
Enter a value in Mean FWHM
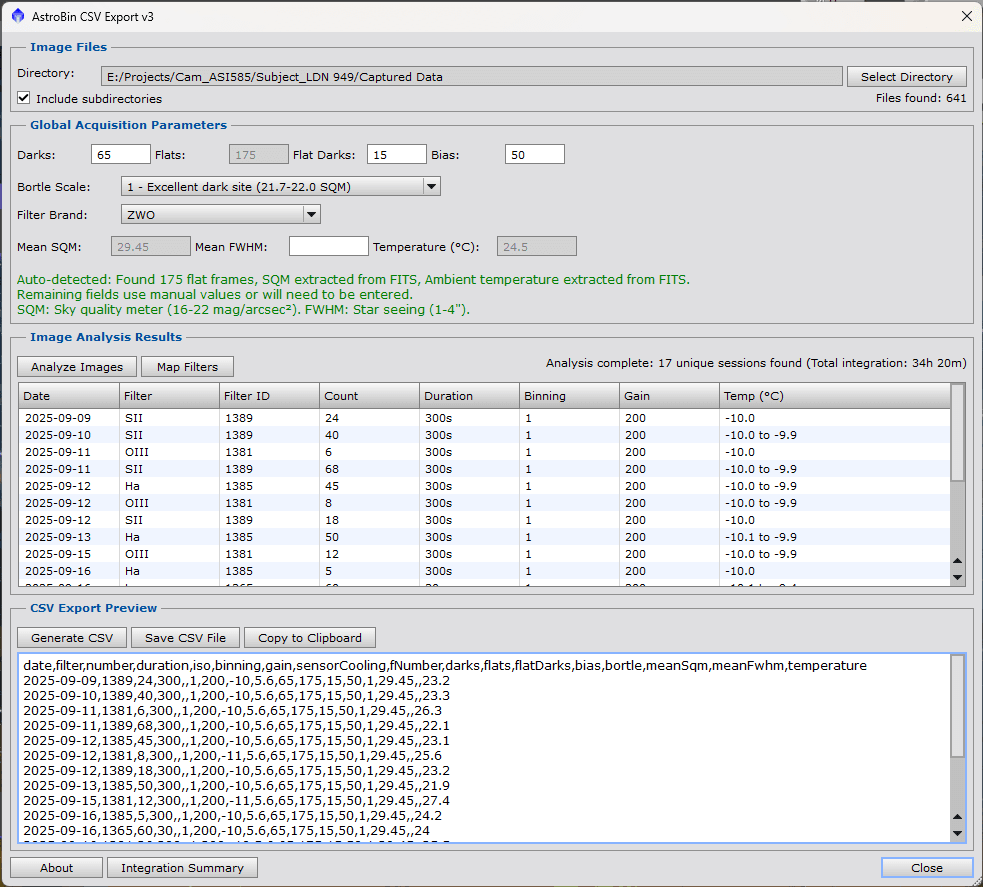(328, 245)
